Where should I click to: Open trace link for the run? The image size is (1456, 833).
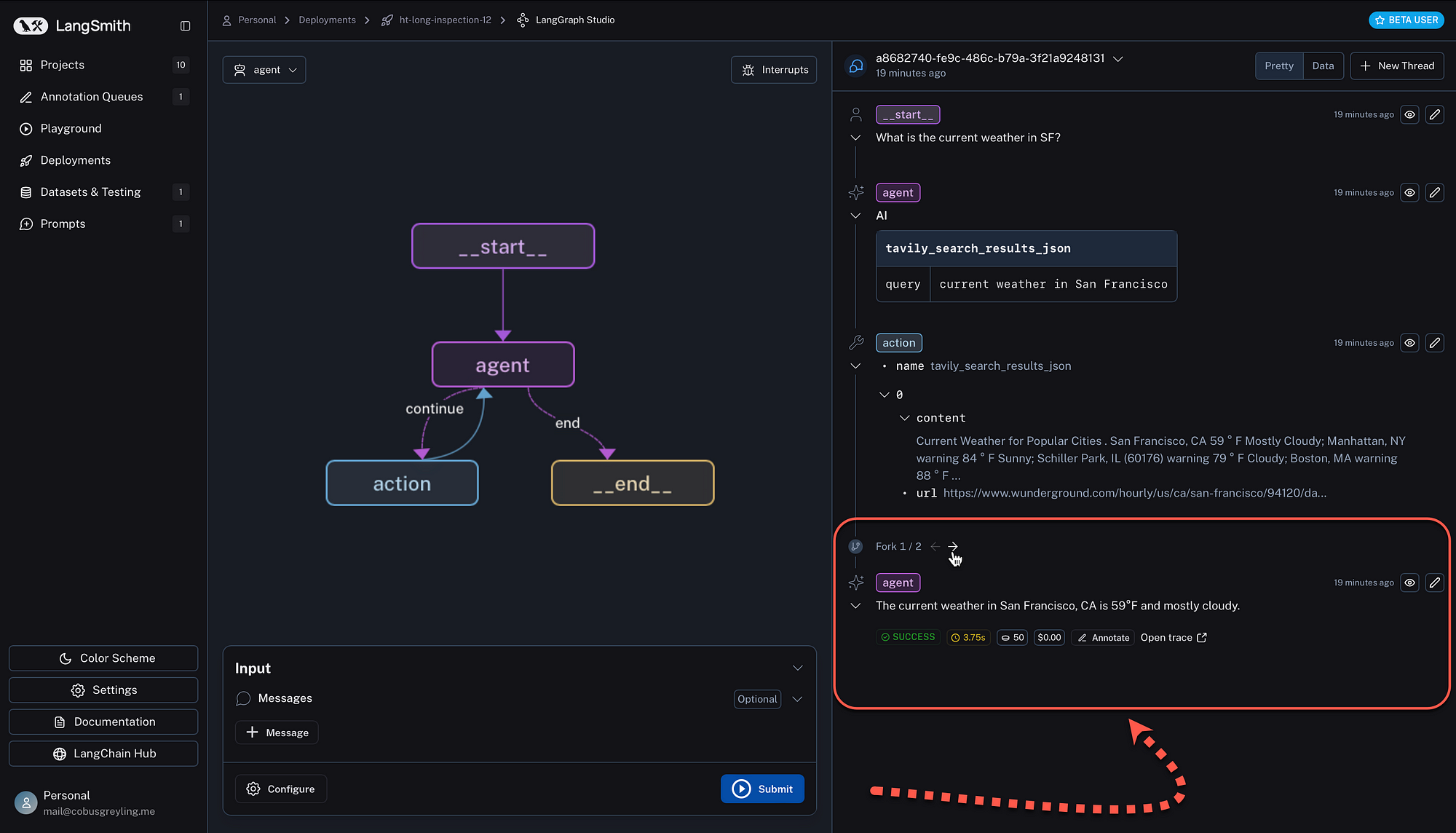tap(1174, 638)
